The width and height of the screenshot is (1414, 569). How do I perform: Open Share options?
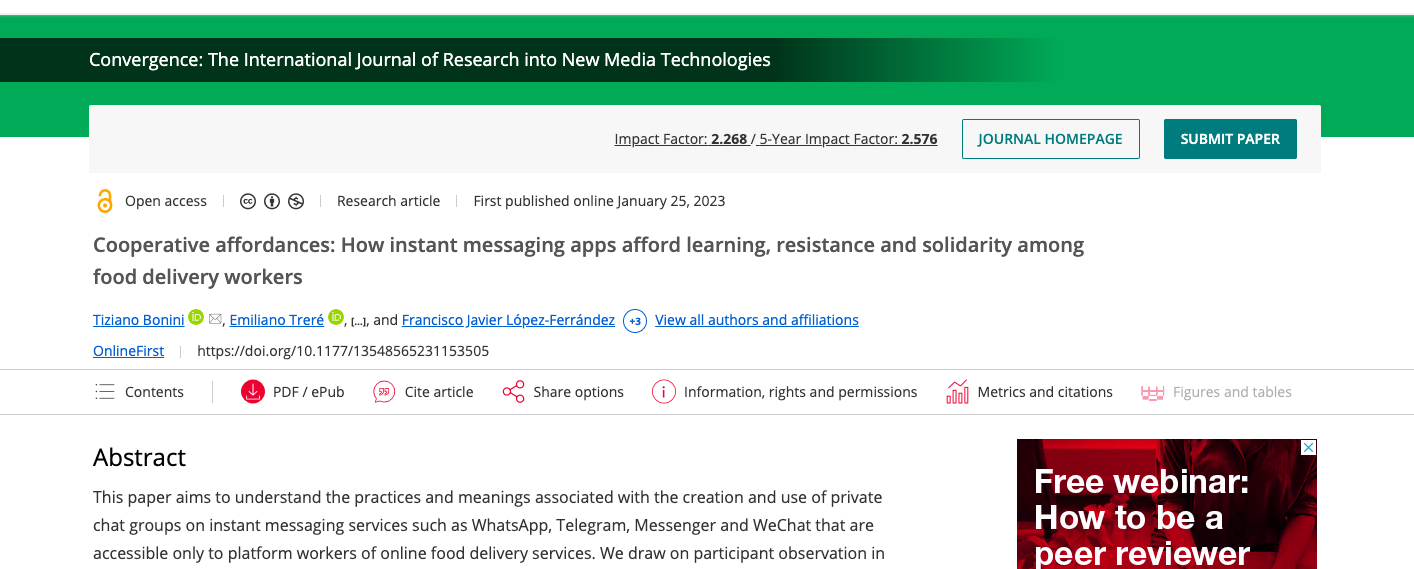click(x=563, y=392)
